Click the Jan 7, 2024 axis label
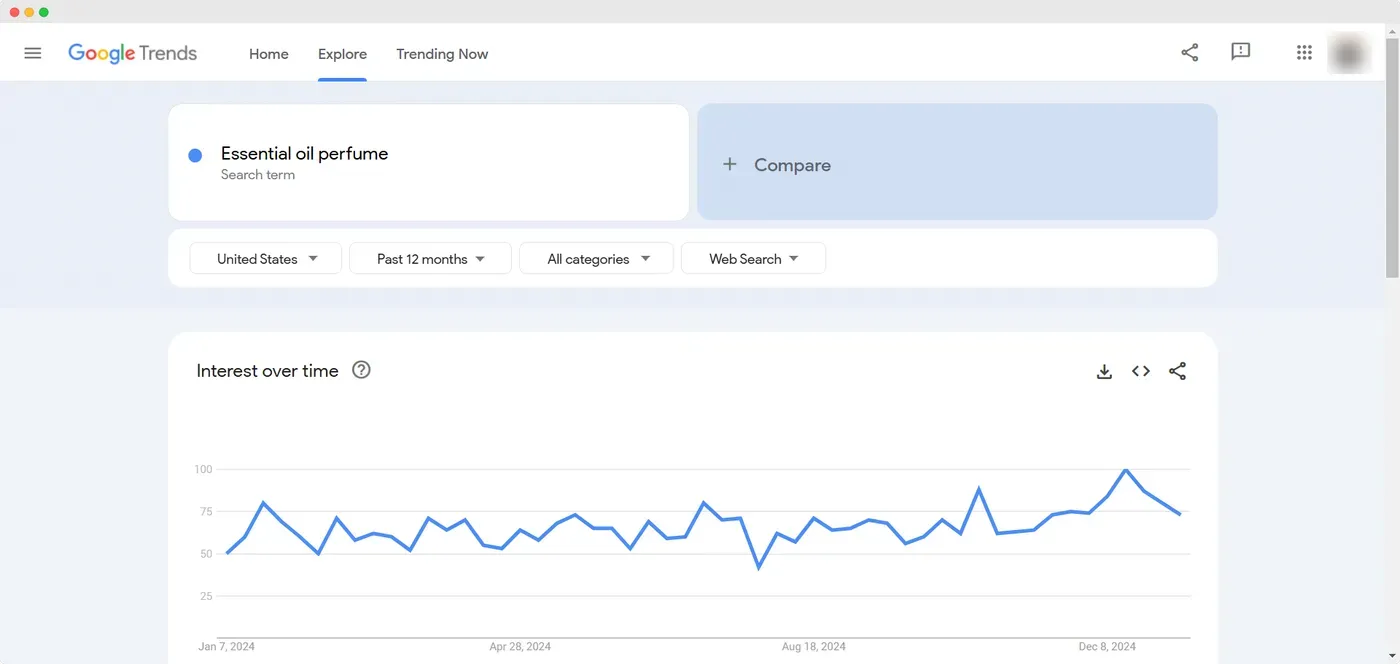The height and width of the screenshot is (664, 1400). coord(227,646)
